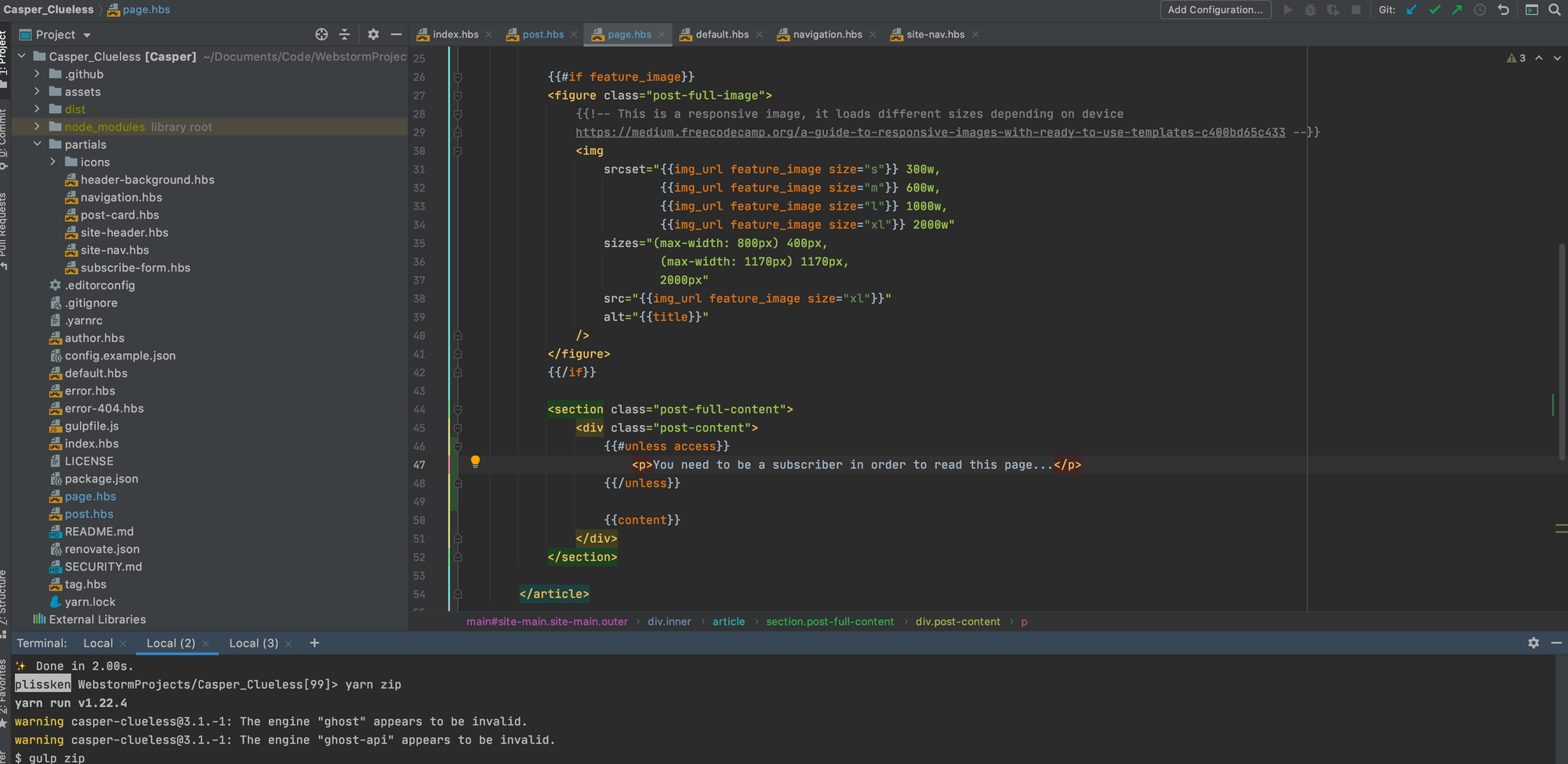This screenshot has width=1568, height=764.
Task: Click the Debug bug icon
Action: coord(1310,10)
